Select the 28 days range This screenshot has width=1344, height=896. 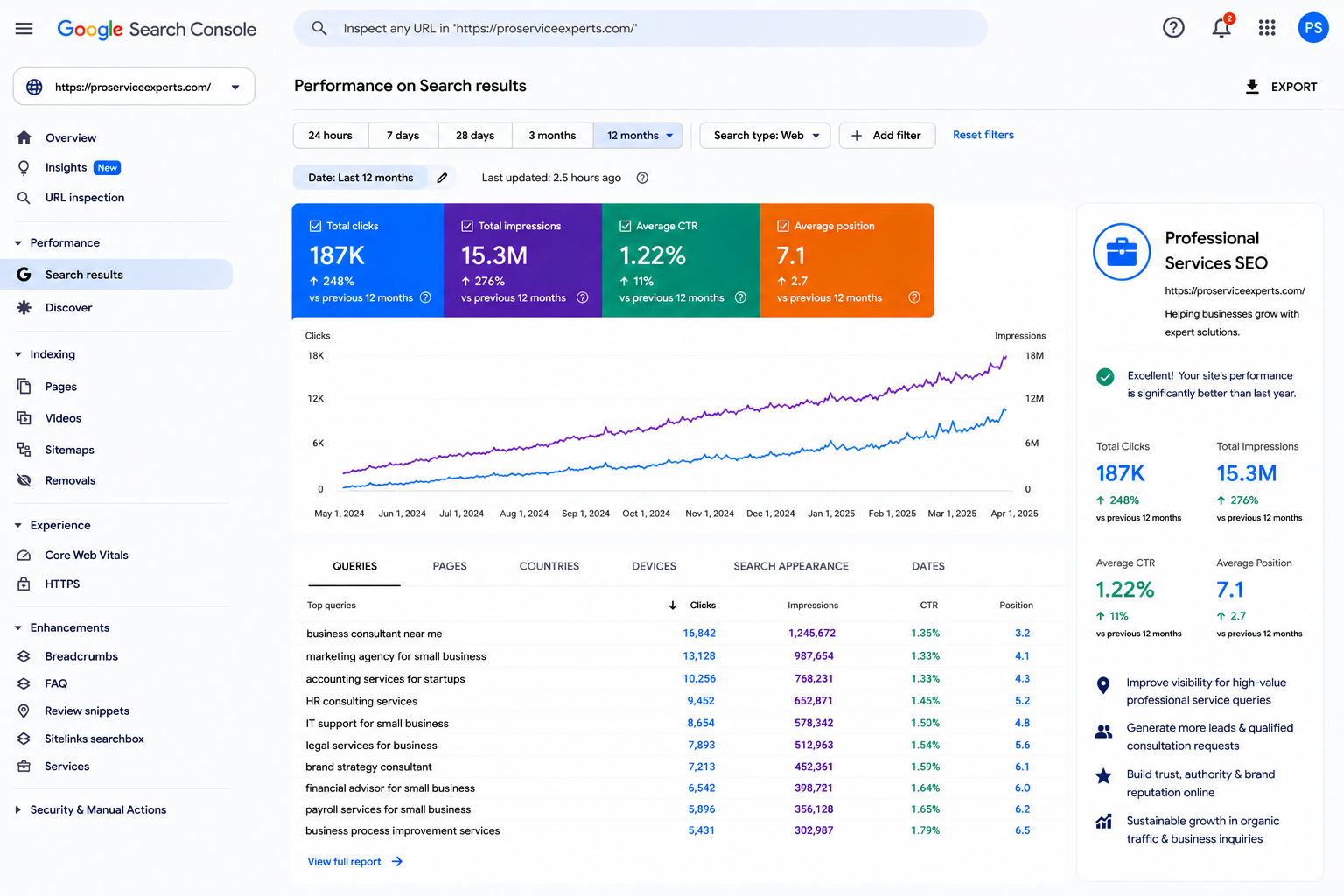[x=475, y=136]
